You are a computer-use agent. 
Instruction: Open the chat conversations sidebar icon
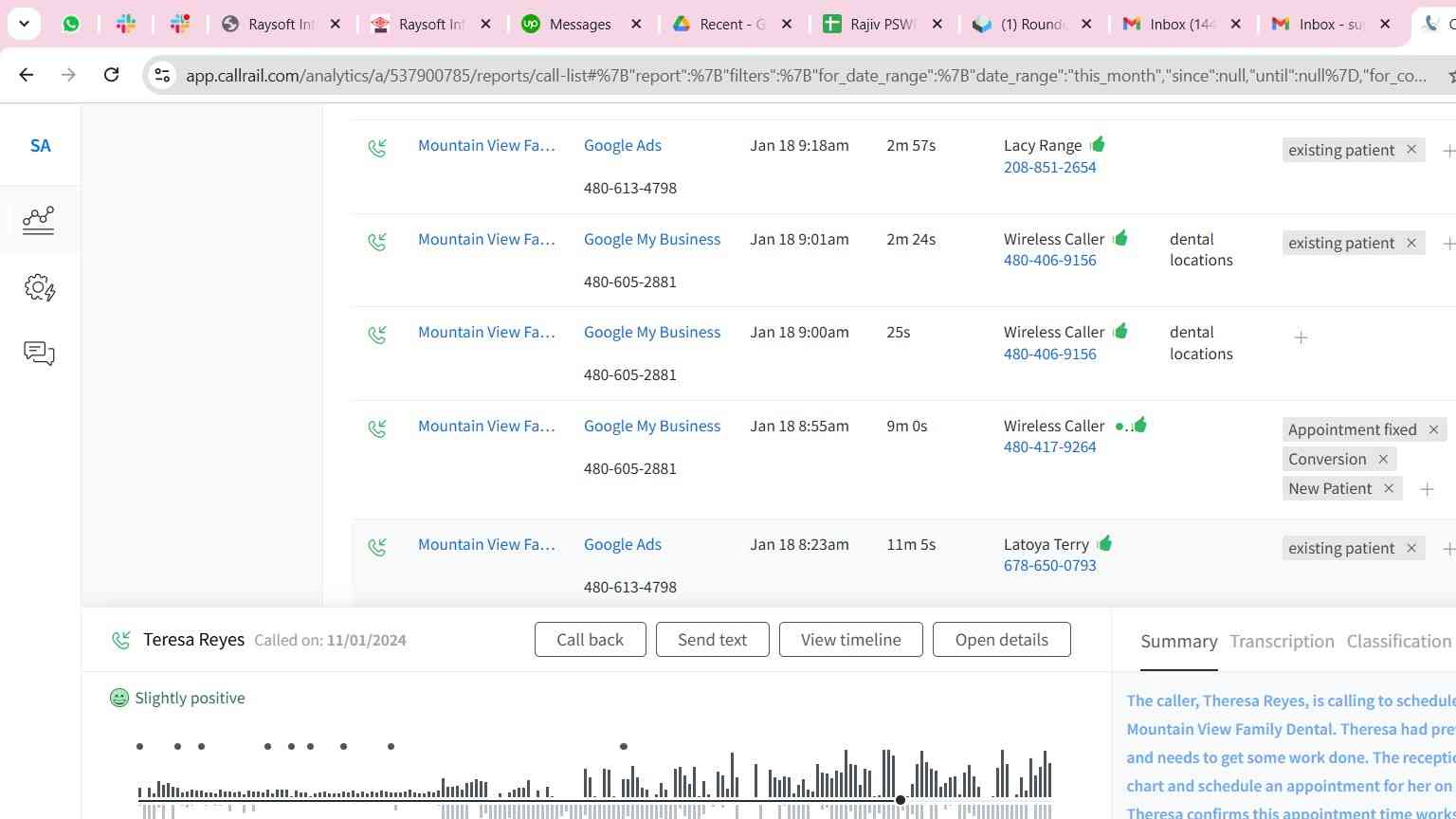tap(40, 354)
